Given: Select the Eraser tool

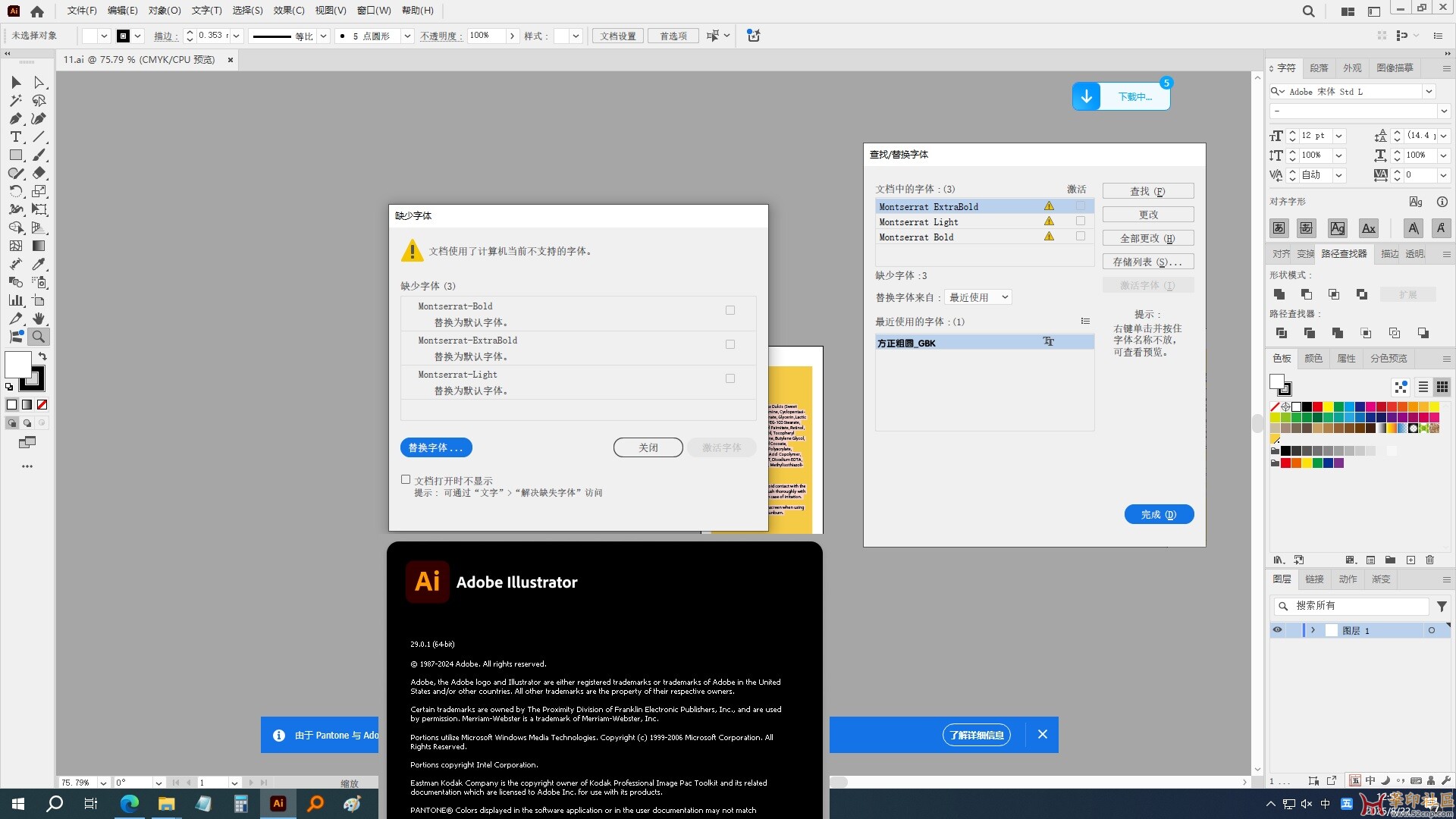Looking at the screenshot, I should tap(39, 173).
